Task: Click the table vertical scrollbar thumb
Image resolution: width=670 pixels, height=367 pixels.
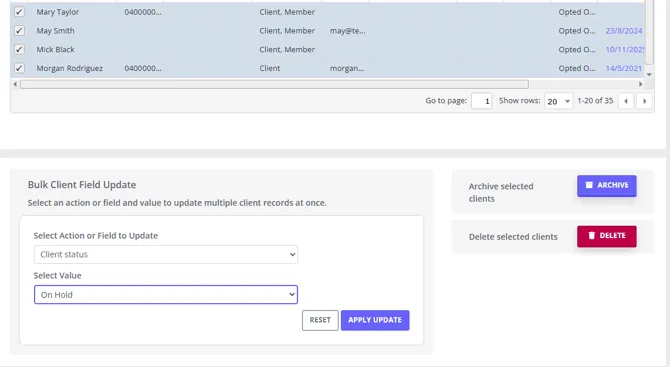Action: coord(649,32)
